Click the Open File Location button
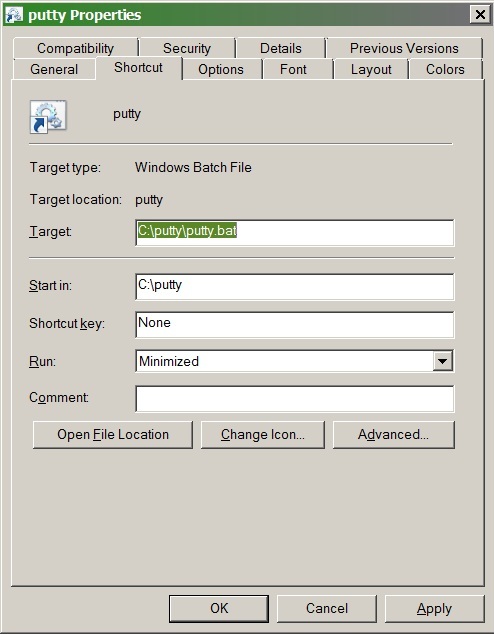Image resolution: width=494 pixels, height=634 pixels. (113, 435)
